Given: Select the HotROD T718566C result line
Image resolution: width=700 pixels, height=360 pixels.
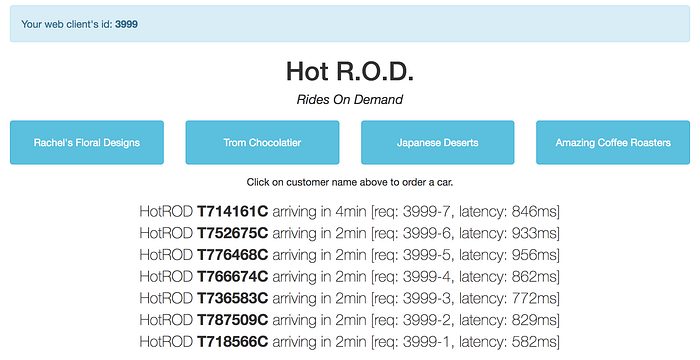Looking at the screenshot, I should click(x=350, y=342).
